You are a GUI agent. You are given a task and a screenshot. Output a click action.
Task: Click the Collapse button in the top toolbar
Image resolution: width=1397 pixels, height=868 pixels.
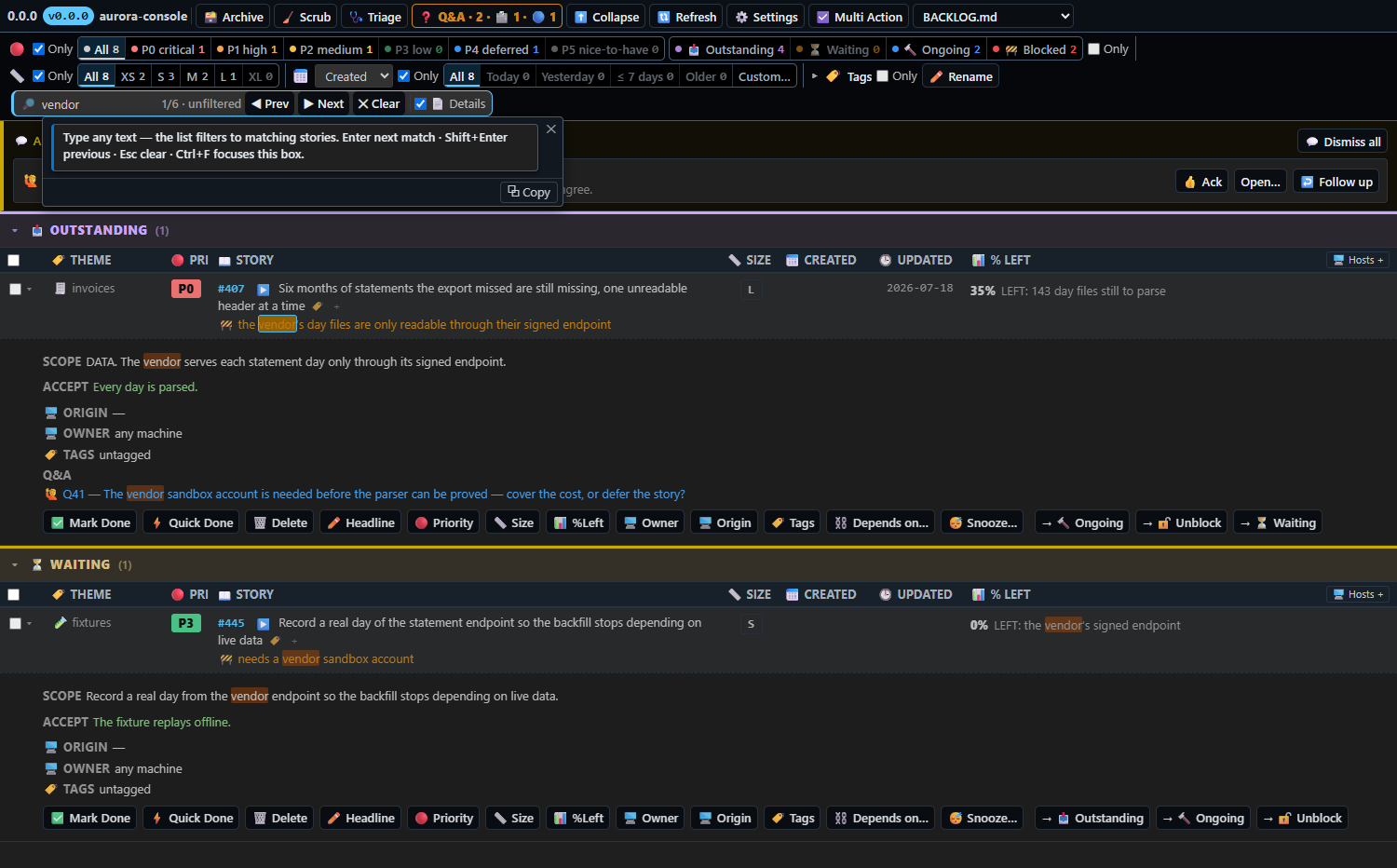point(606,17)
